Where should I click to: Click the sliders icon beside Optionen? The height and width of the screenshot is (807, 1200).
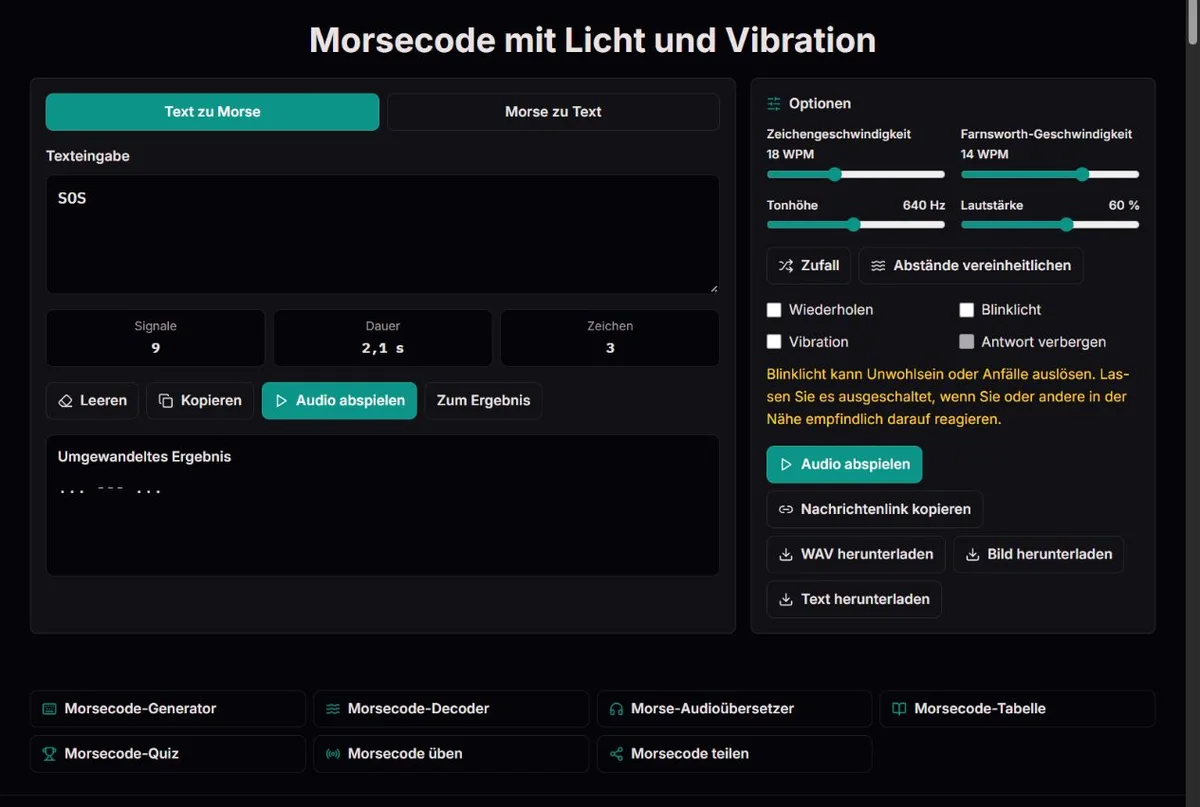click(774, 104)
